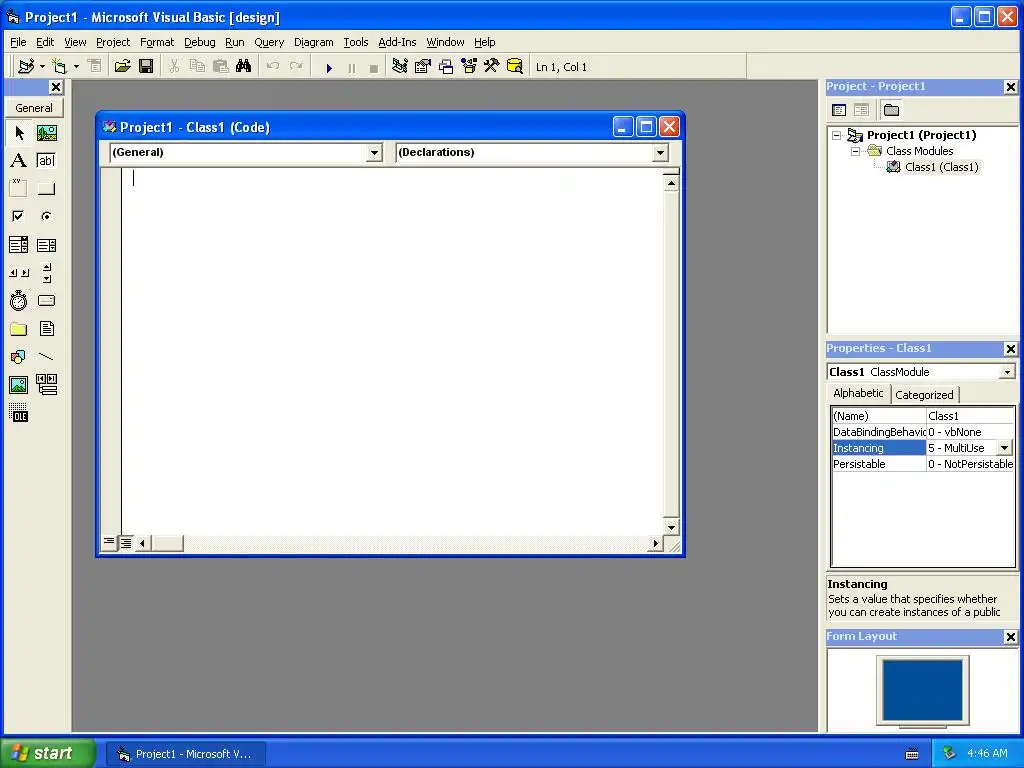Select the DataBindingBehavior property row
The width and height of the screenshot is (1024, 768).
pos(923,432)
